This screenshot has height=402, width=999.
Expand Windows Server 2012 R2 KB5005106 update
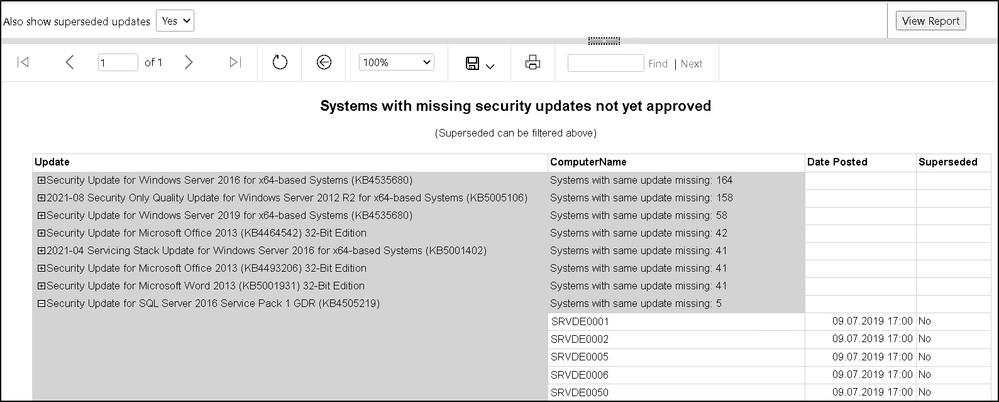[41, 198]
